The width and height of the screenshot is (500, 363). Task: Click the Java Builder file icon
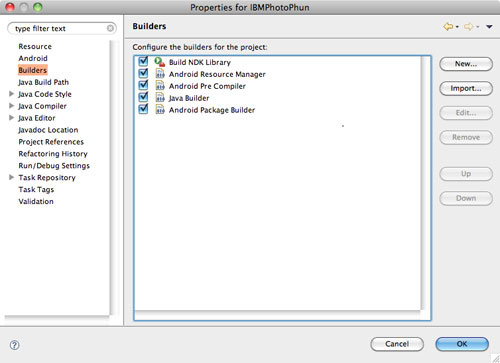pos(160,98)
